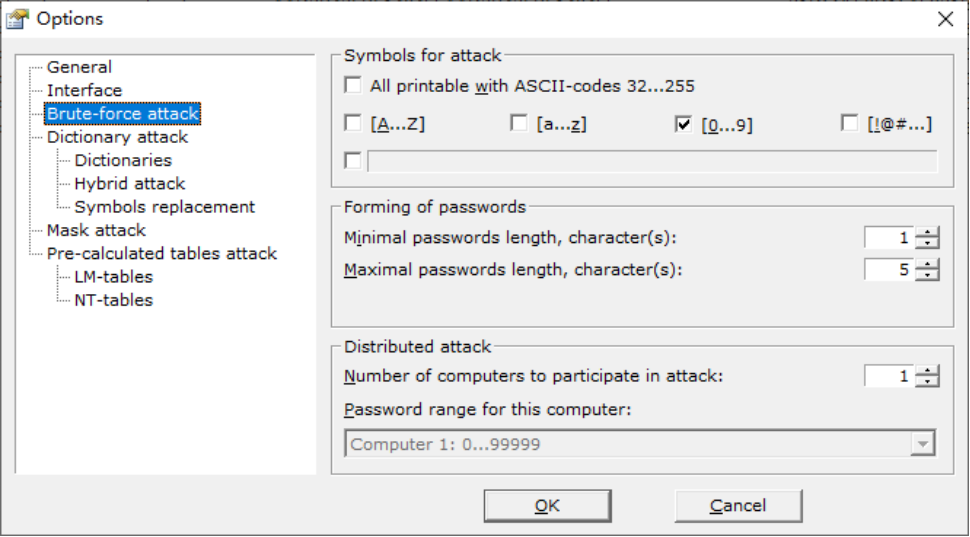
Task: Enable All printable ASCII-codes checkbox
Action: pyautogui.click(x=352, y=86)
